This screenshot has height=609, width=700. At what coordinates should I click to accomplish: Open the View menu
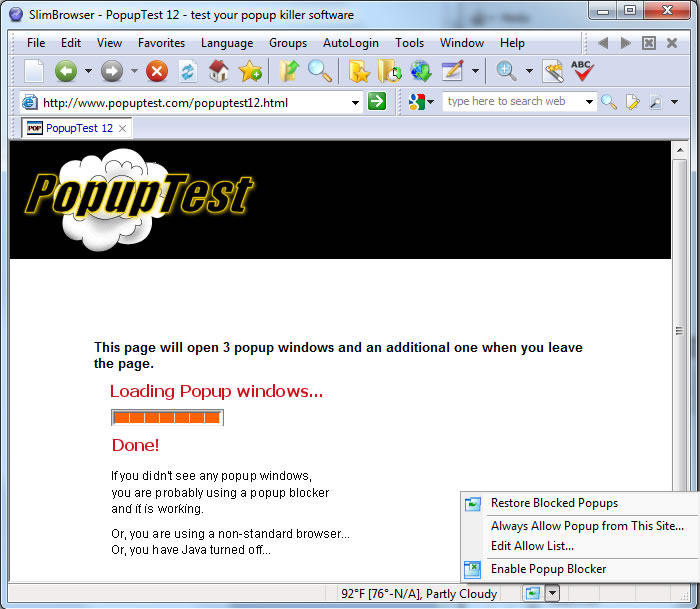point(109,43)
